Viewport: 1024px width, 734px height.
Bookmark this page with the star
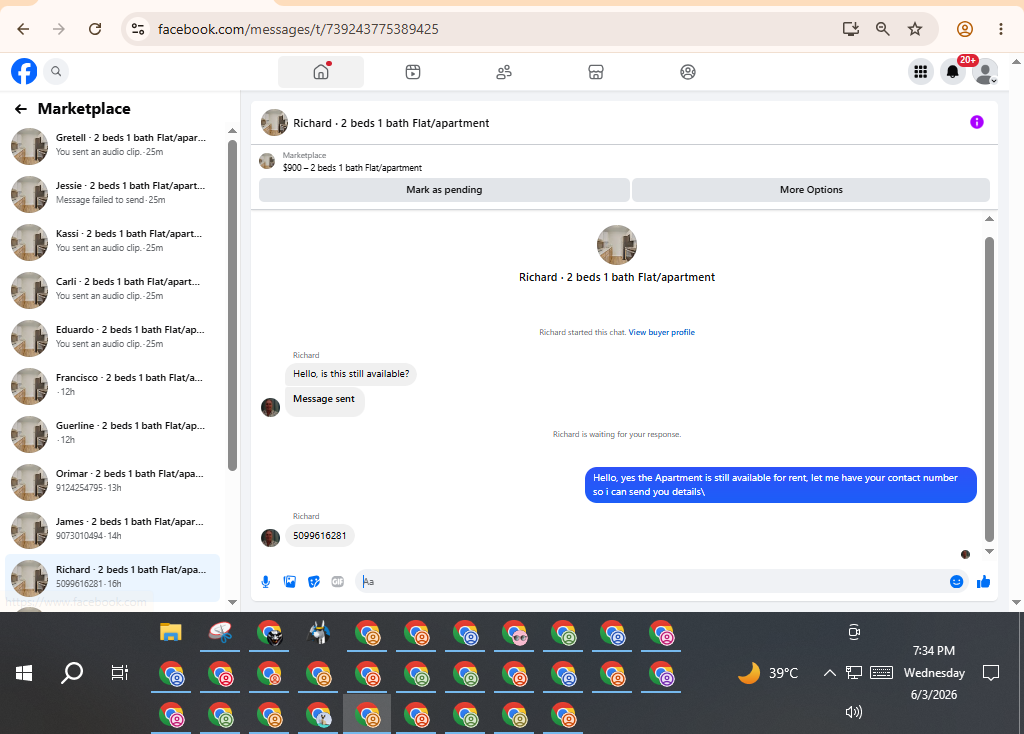(915, 29)
